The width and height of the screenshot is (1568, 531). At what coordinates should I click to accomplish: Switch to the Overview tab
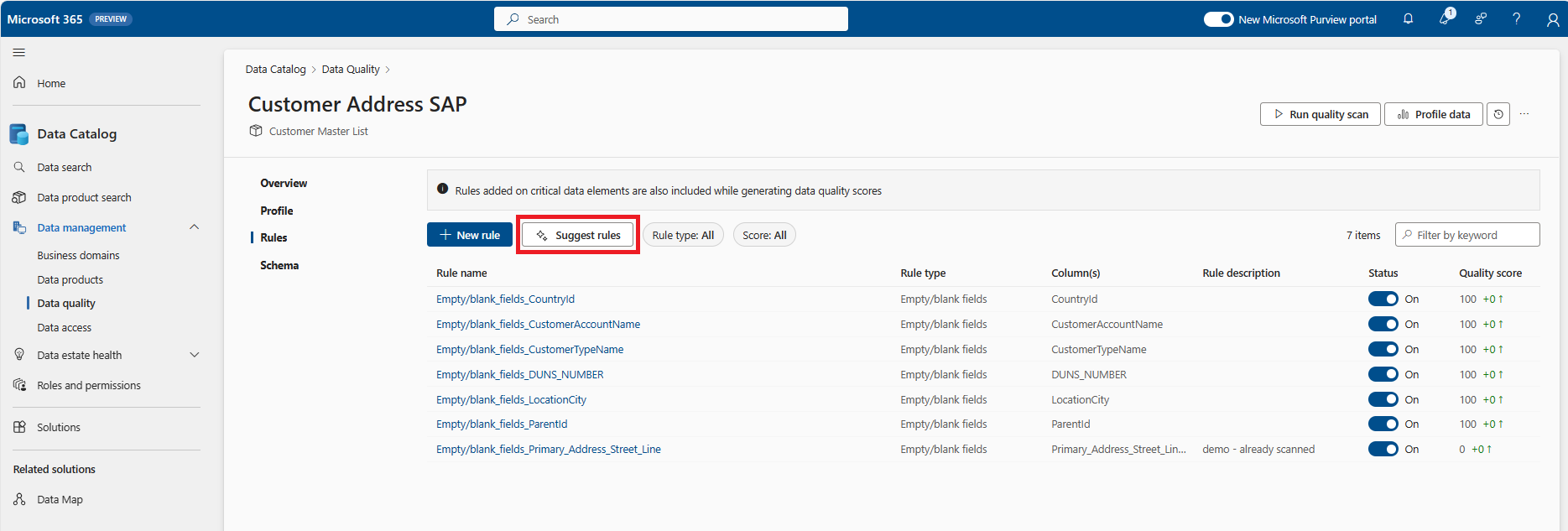(x=284, y=183)
